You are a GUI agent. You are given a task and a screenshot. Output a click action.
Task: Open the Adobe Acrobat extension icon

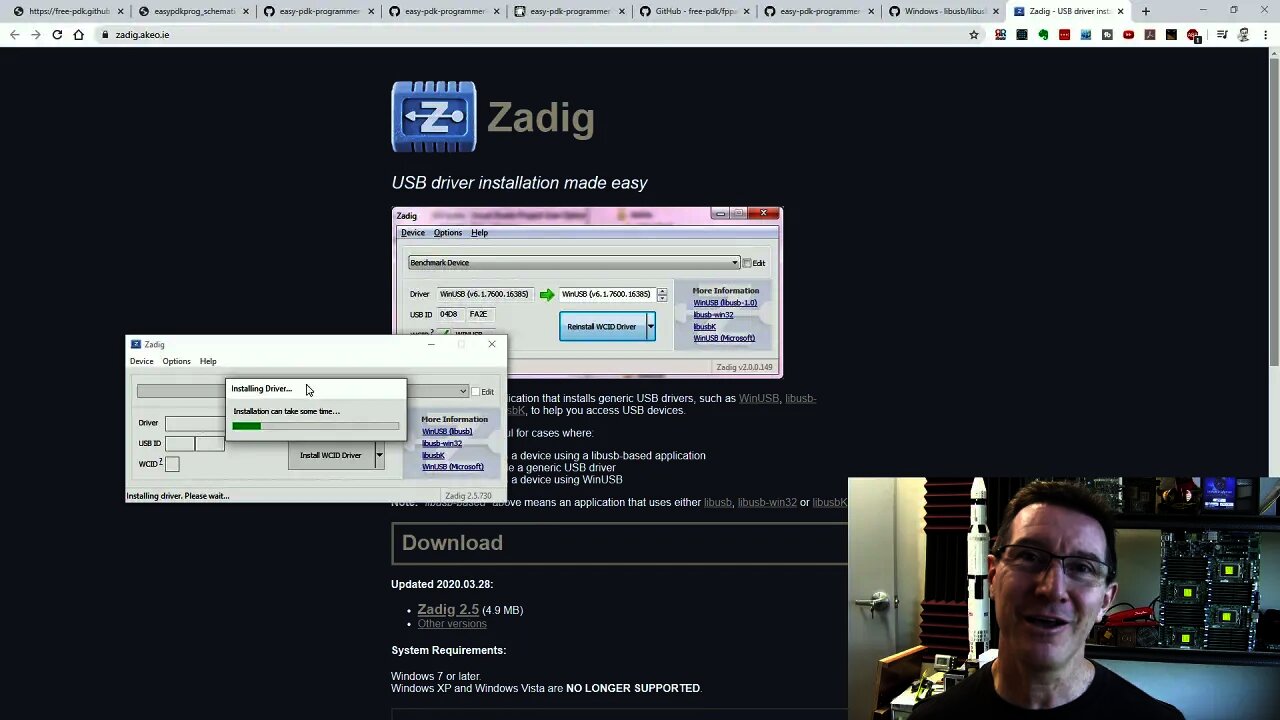(x=1150, y=35)
